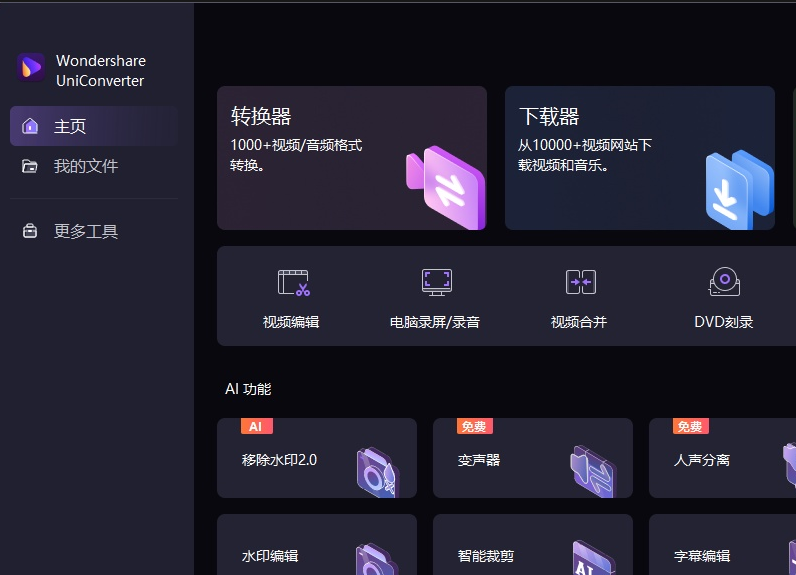This screenshot has width=796, height=575.
Task: Open the 主页 home tab in sidebar
Action: pyautogui.click(x=94, y=126)
